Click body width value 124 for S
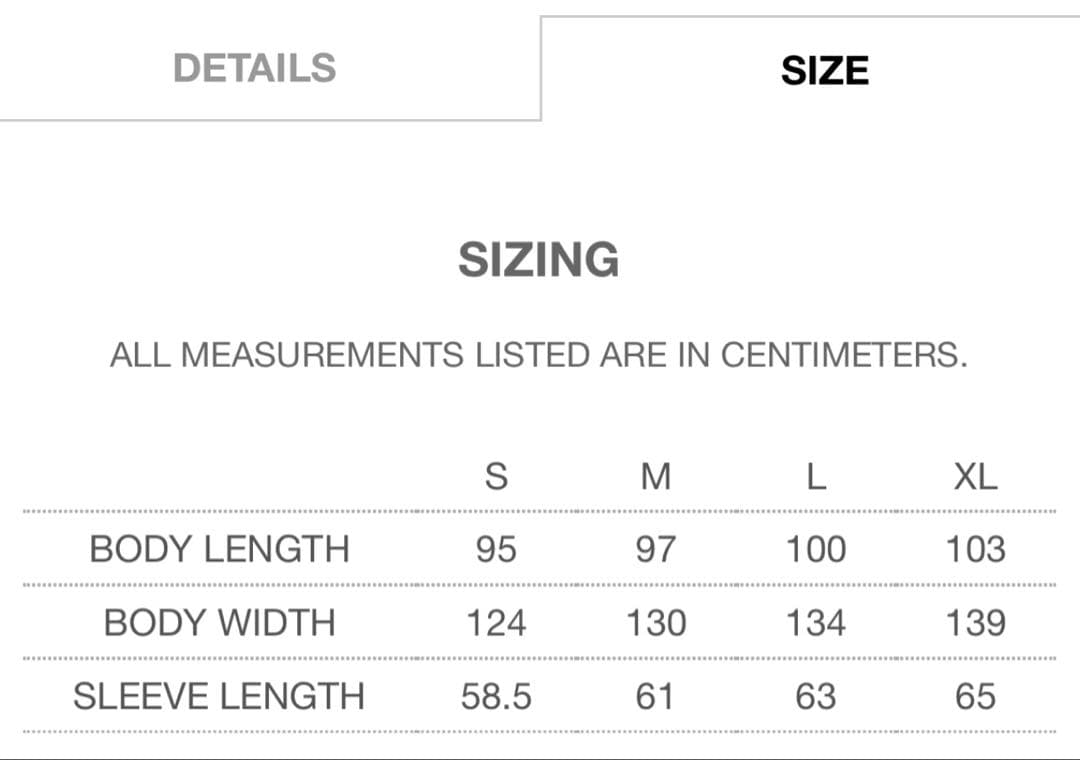This screenshot has height=760, width=1080. pos(496,623)
